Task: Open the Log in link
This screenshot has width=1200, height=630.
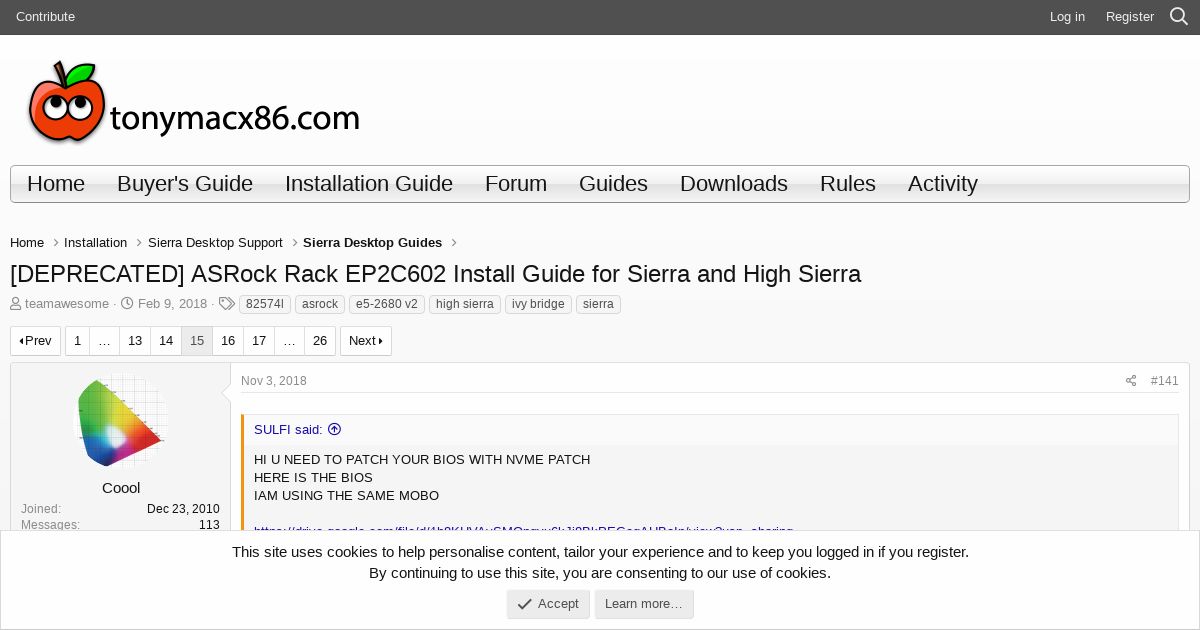Action: point(1067,16)
